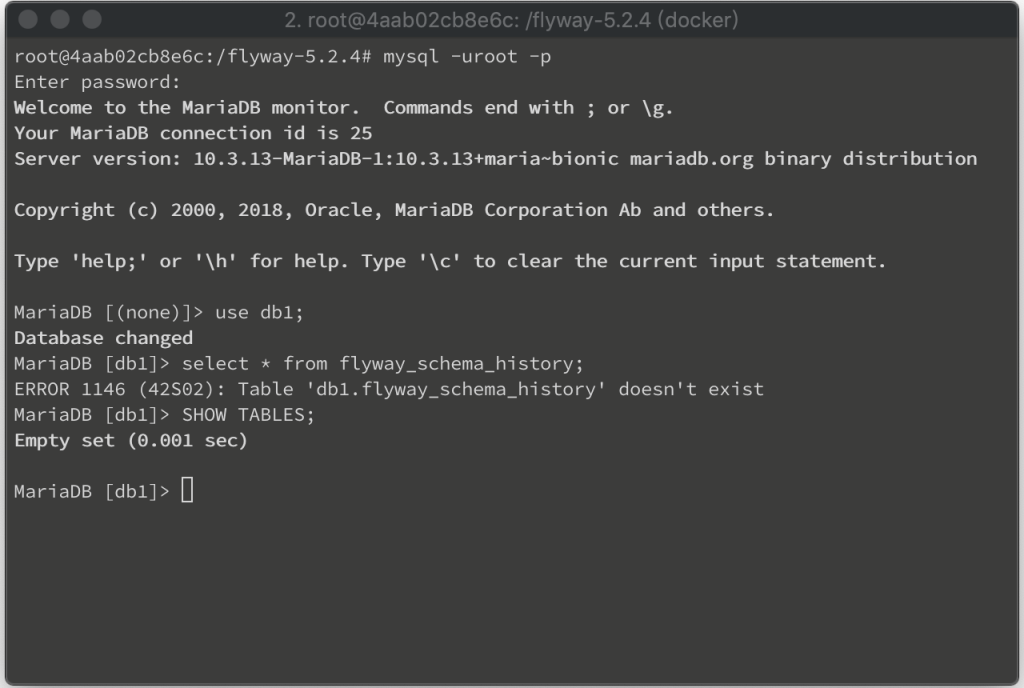
Task: Click the 'Welcome to the MariaDB monitor' text
Action: pyautogui.click(x=187, y=108)
